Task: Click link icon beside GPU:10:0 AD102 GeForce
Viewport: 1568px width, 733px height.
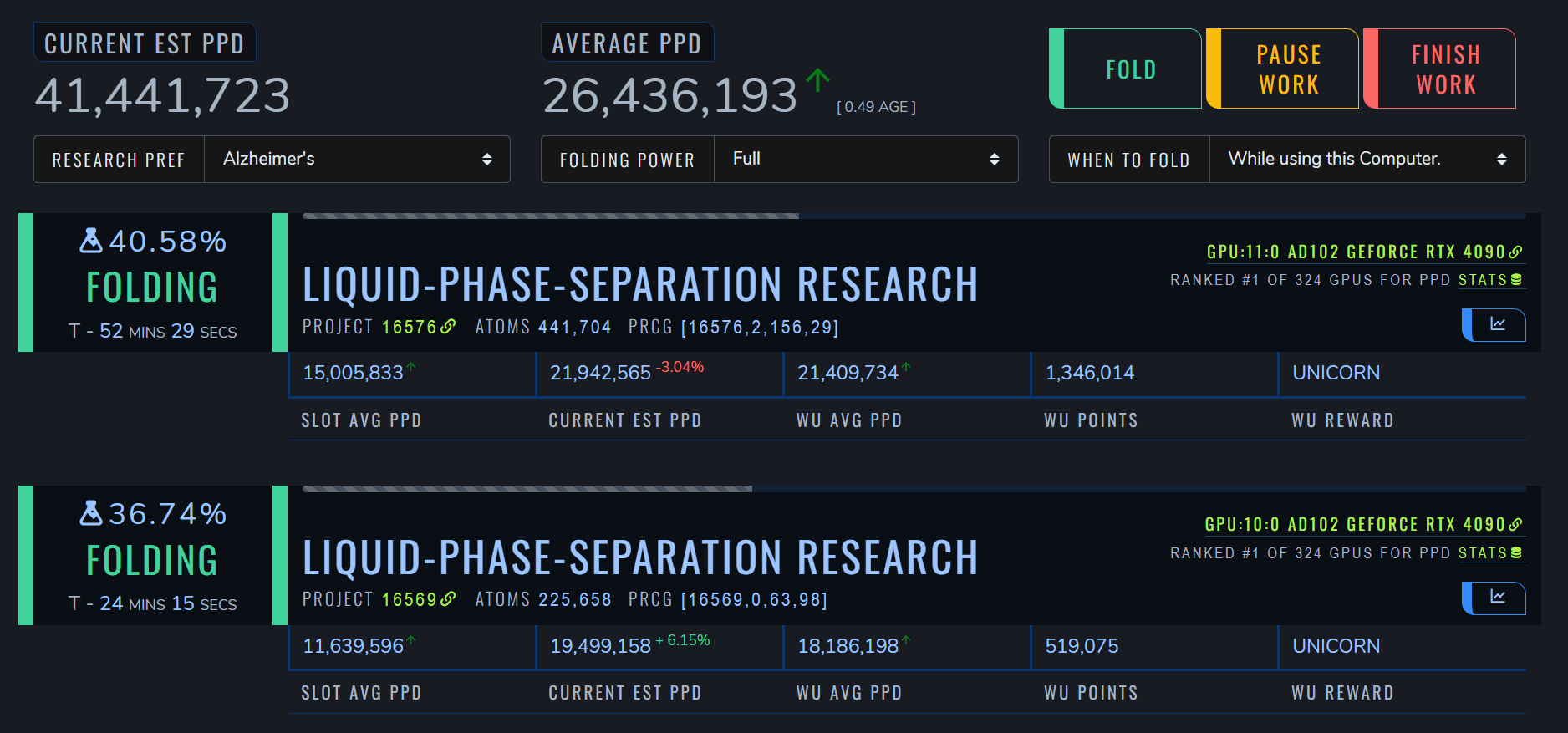Action: pyautogui.click(x=1516, y=524)
